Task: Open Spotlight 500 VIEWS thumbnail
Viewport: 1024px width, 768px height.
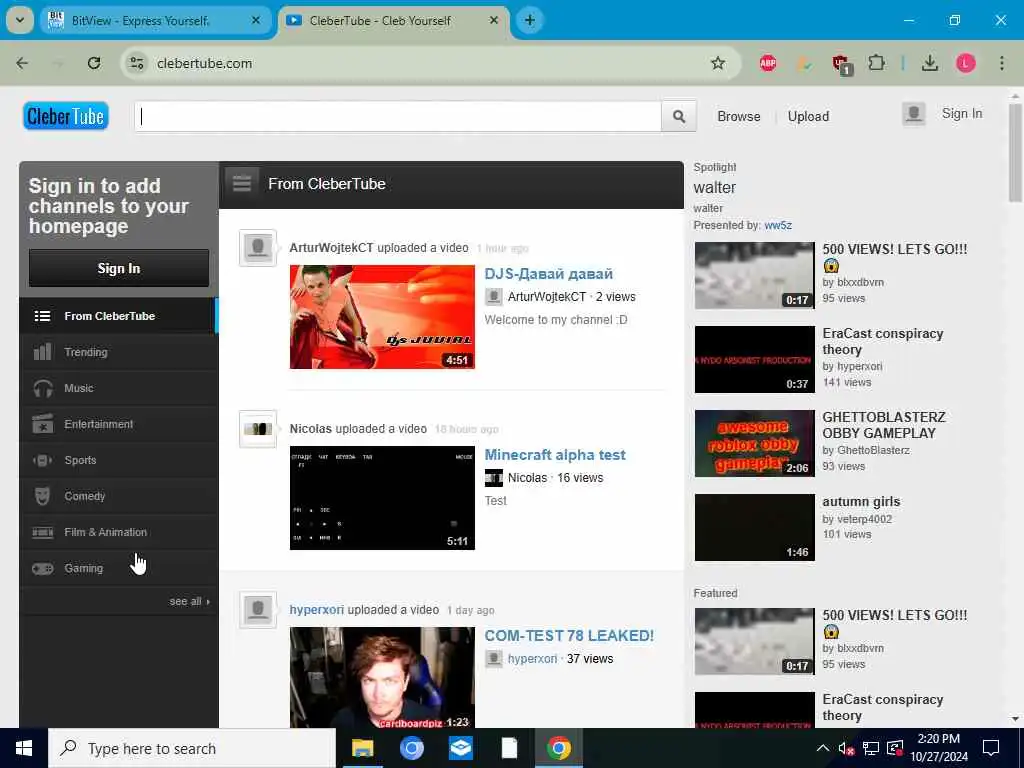Action: 754,276
